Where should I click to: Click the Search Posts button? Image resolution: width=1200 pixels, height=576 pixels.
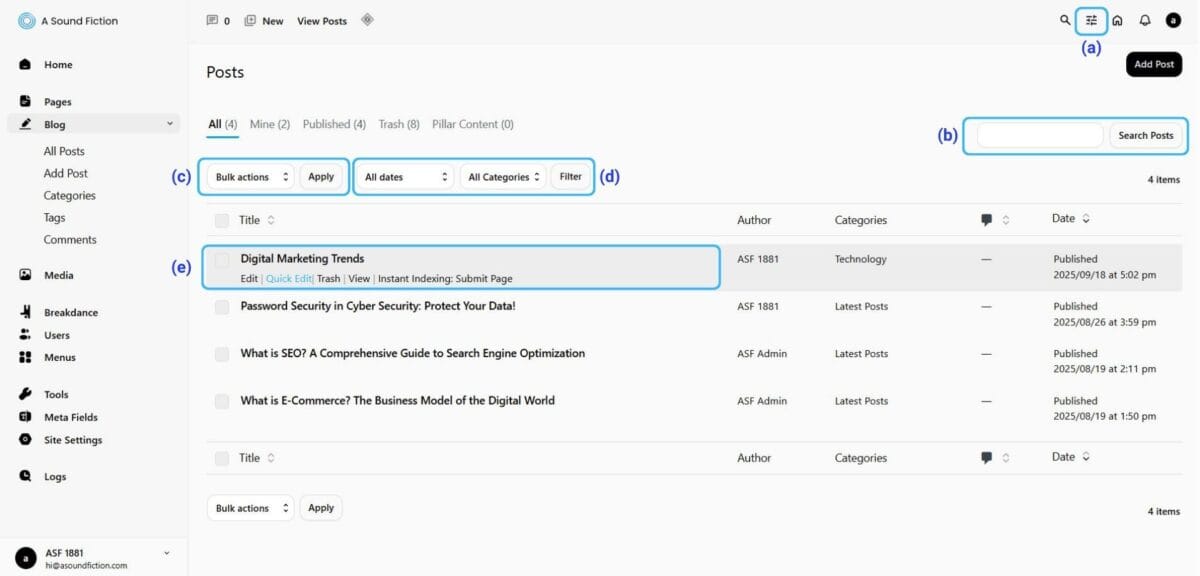tap(1145, 135)
